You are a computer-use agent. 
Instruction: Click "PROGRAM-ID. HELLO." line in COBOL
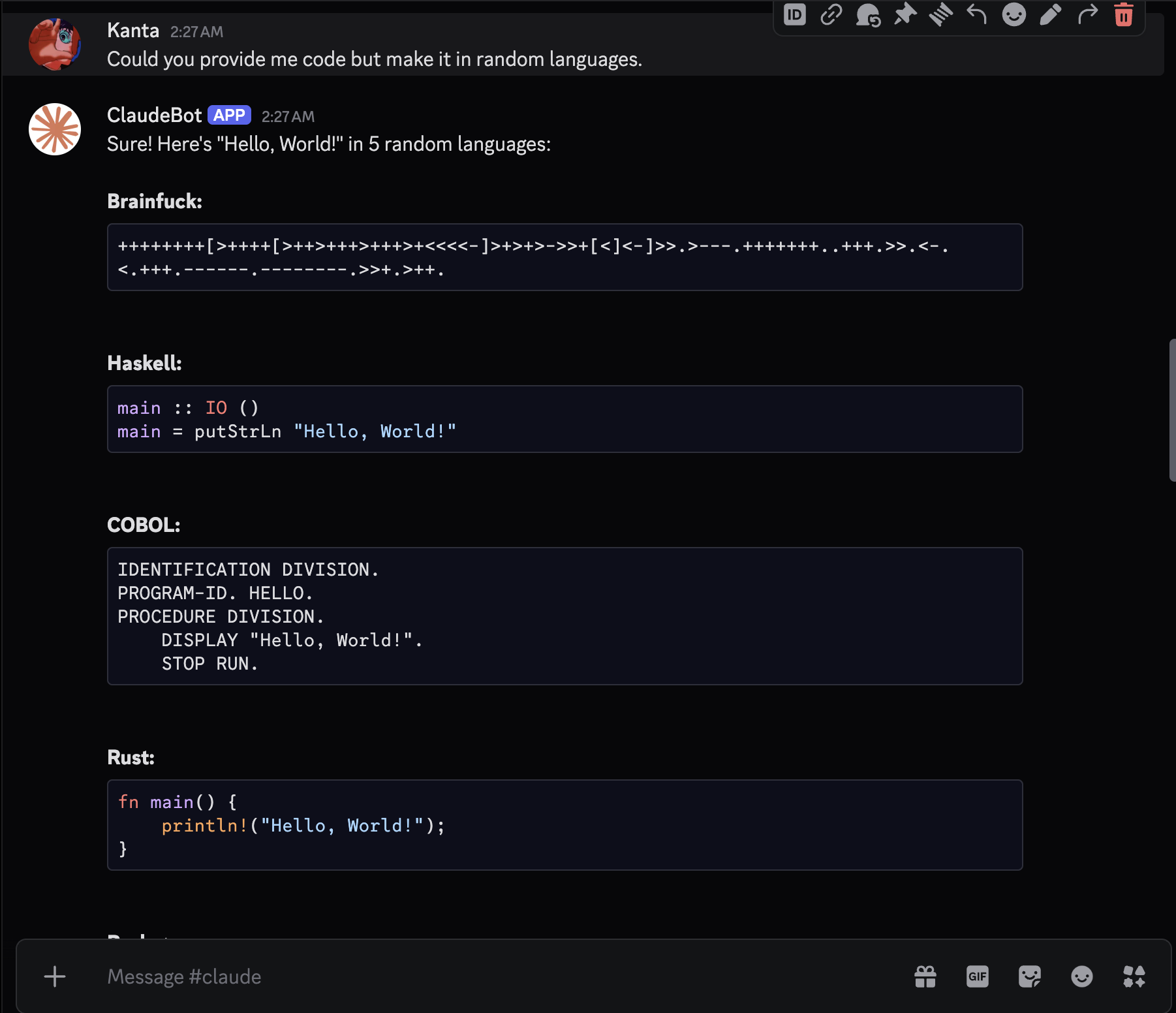[215, 593]
